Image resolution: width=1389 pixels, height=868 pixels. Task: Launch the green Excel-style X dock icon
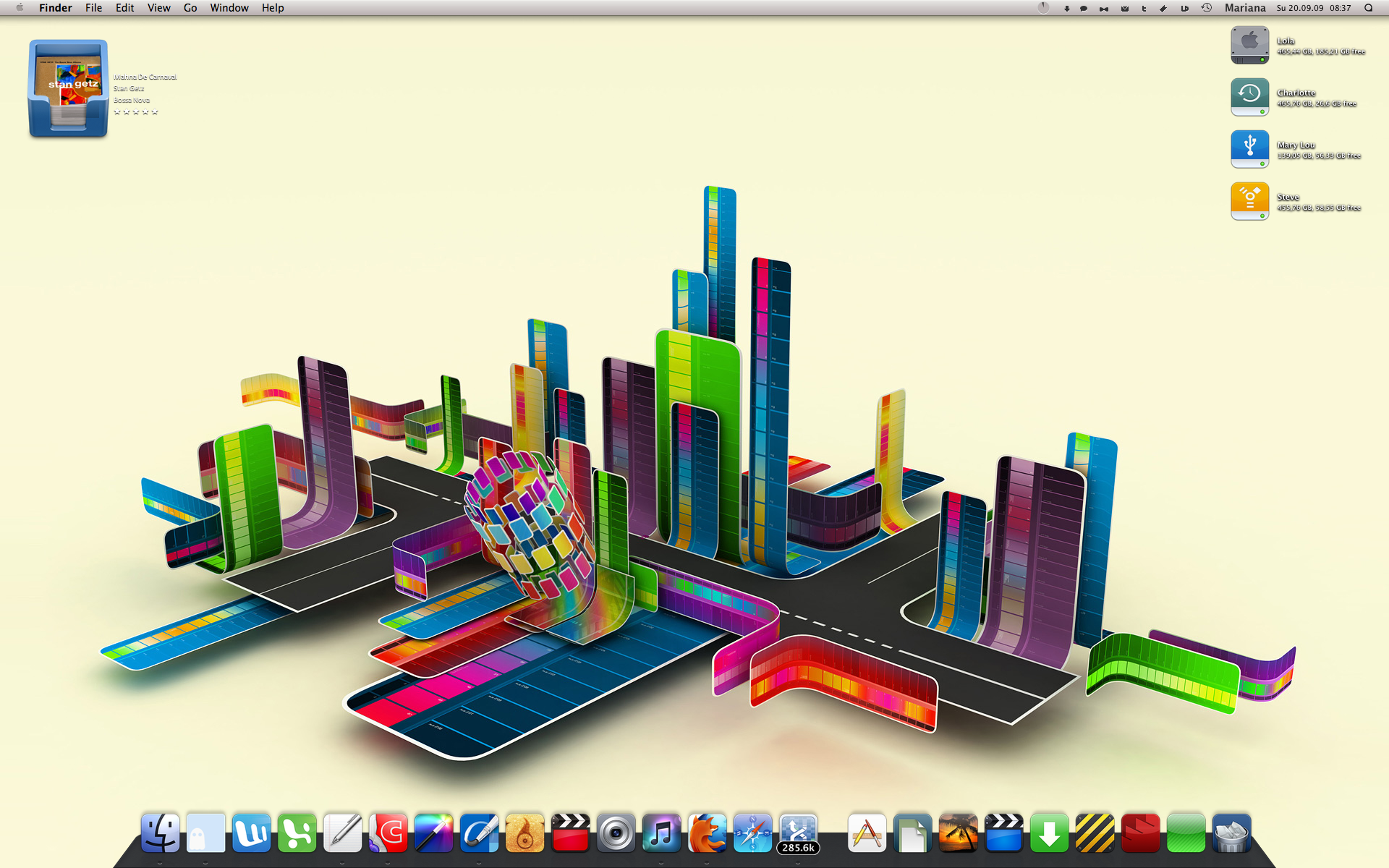(297, 833)
